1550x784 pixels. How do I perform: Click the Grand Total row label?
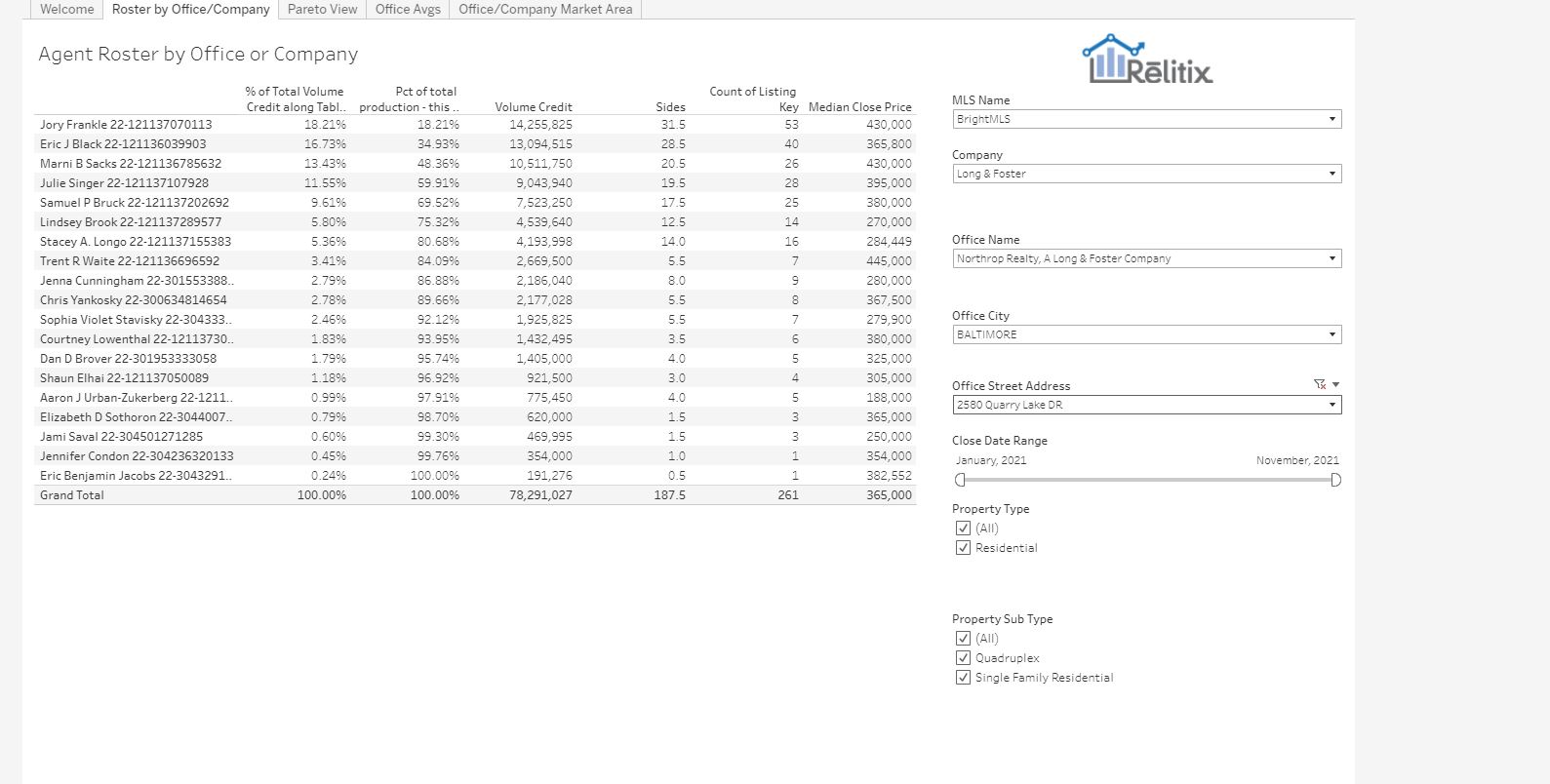tap(71, 495)
